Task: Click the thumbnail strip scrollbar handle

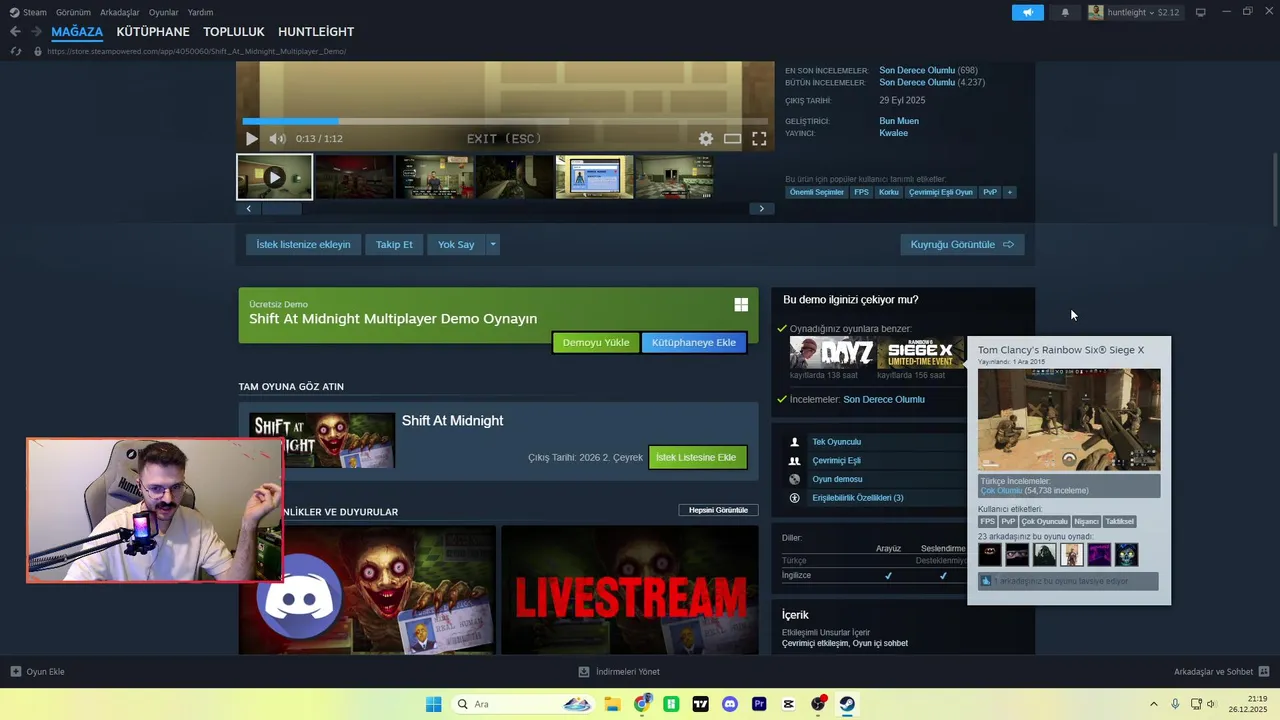Action: tap(281, 209)
